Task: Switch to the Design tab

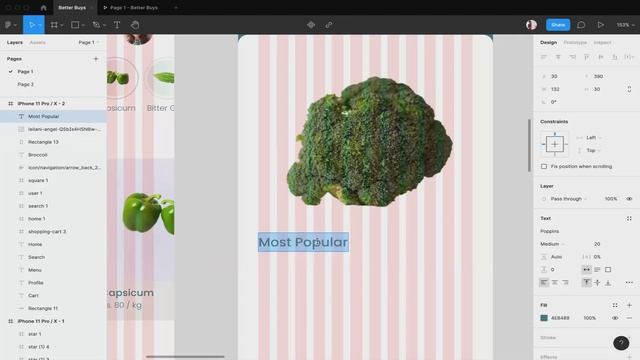Action: [548, 42]
